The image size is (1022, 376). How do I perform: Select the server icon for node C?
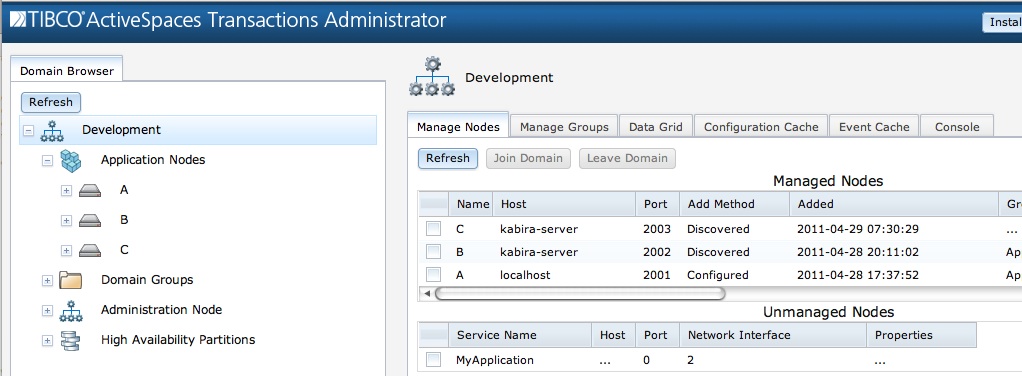coord(90,250)
